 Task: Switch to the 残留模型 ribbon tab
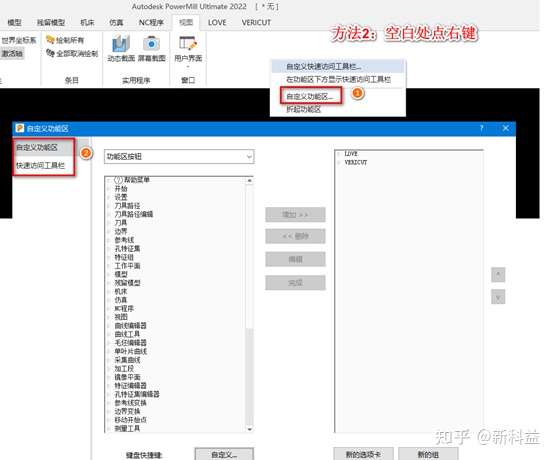[x=51, y=23]
